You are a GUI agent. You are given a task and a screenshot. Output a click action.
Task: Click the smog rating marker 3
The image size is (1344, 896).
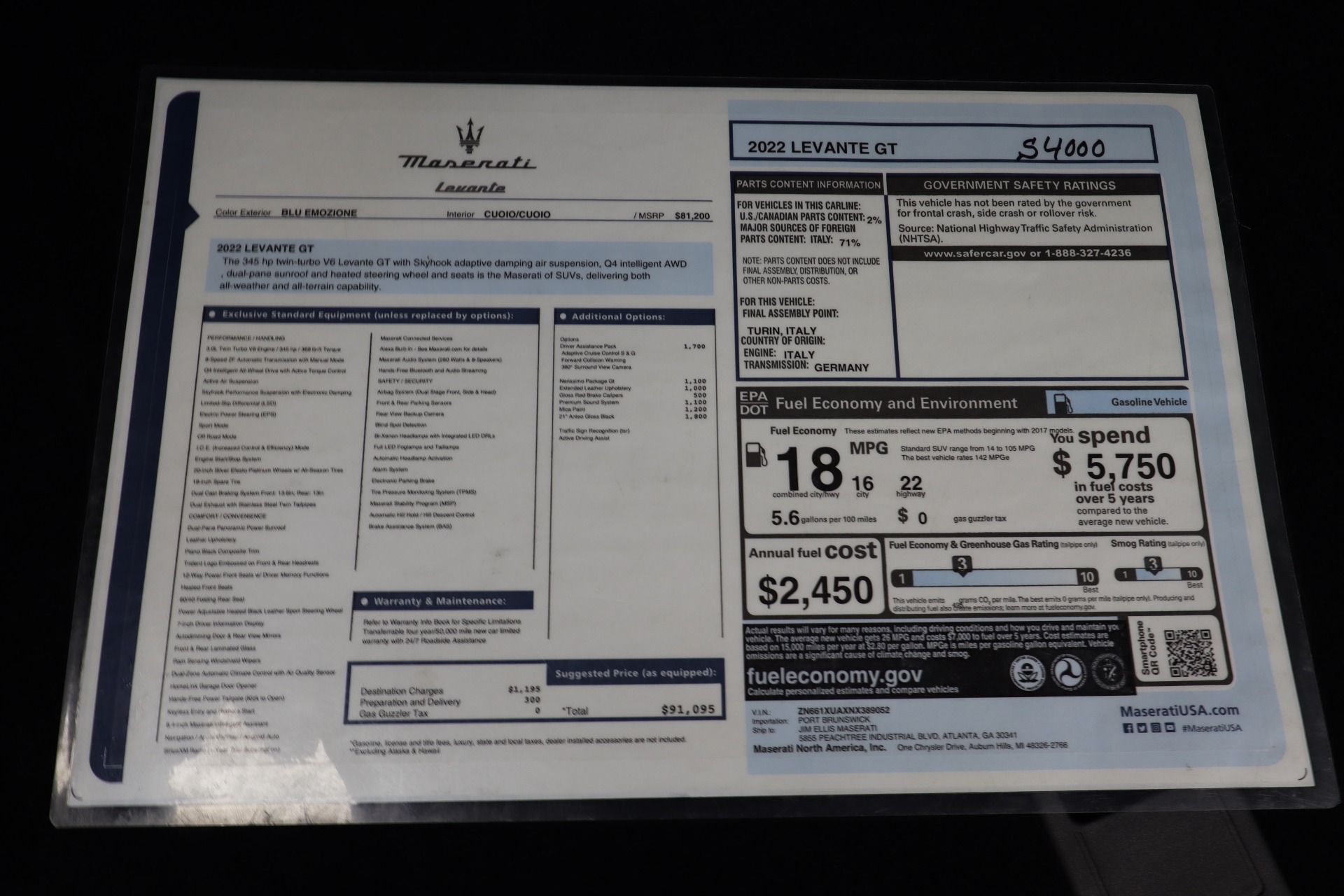(1152, 564)
